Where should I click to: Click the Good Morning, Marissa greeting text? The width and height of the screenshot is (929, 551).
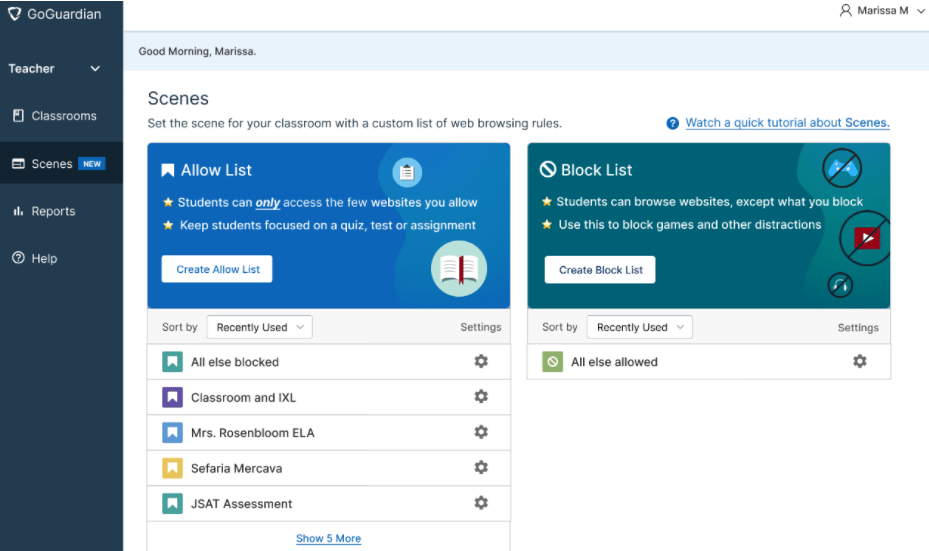click(197, 52)
